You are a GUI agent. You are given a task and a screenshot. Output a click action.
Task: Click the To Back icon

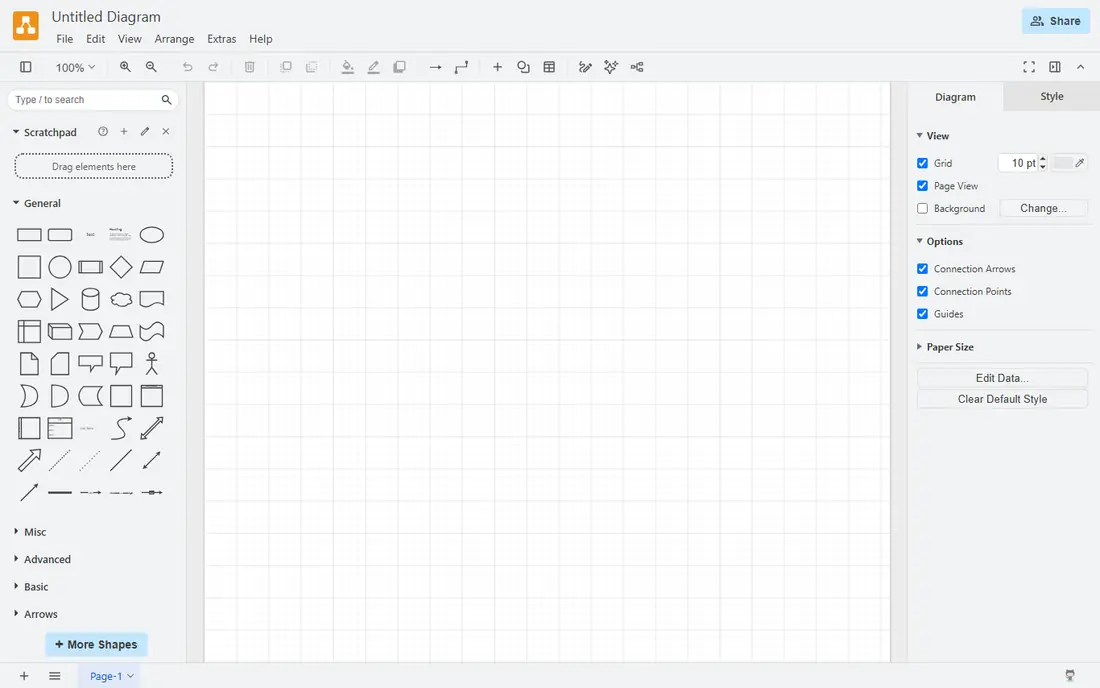311,67
